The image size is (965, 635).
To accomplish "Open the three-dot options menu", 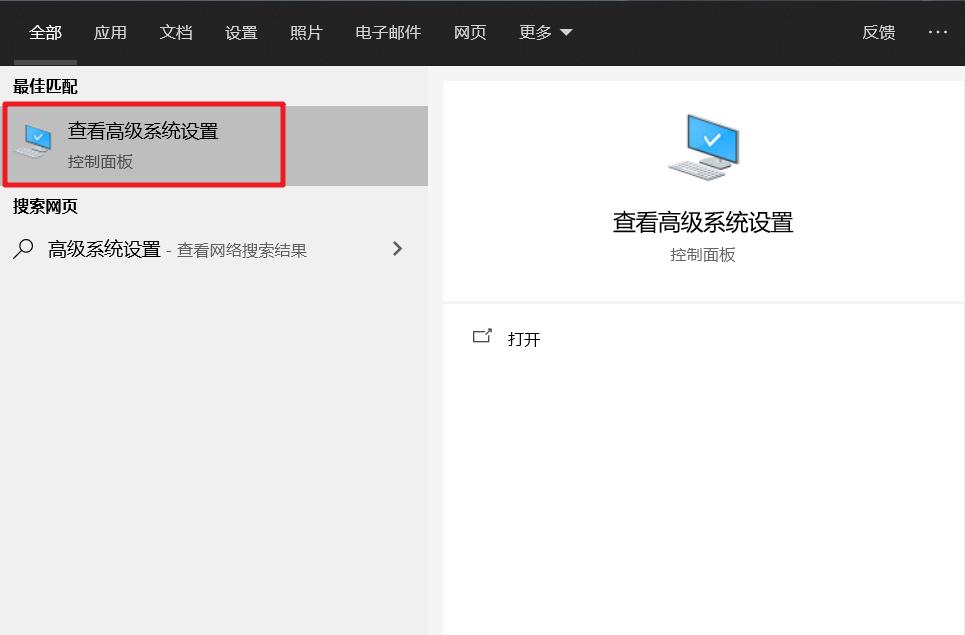I will (x=938, y=32).
